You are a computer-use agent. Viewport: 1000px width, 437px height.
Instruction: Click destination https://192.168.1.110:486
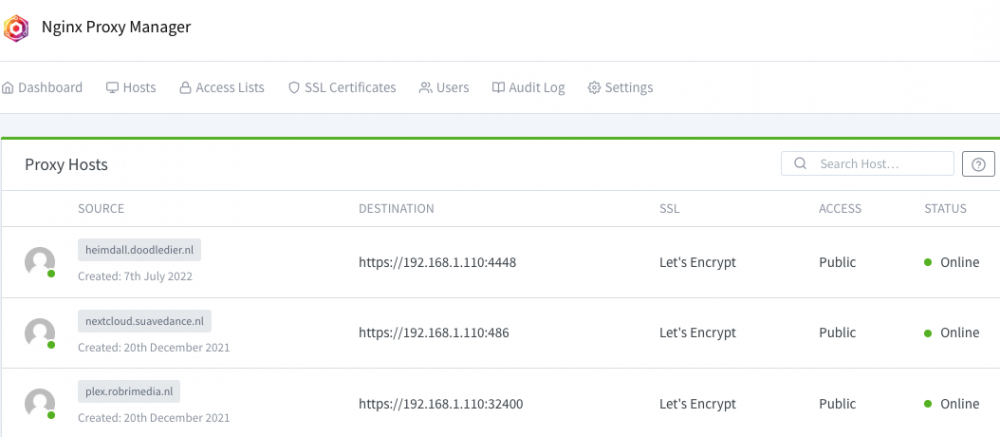click(434, 332)
